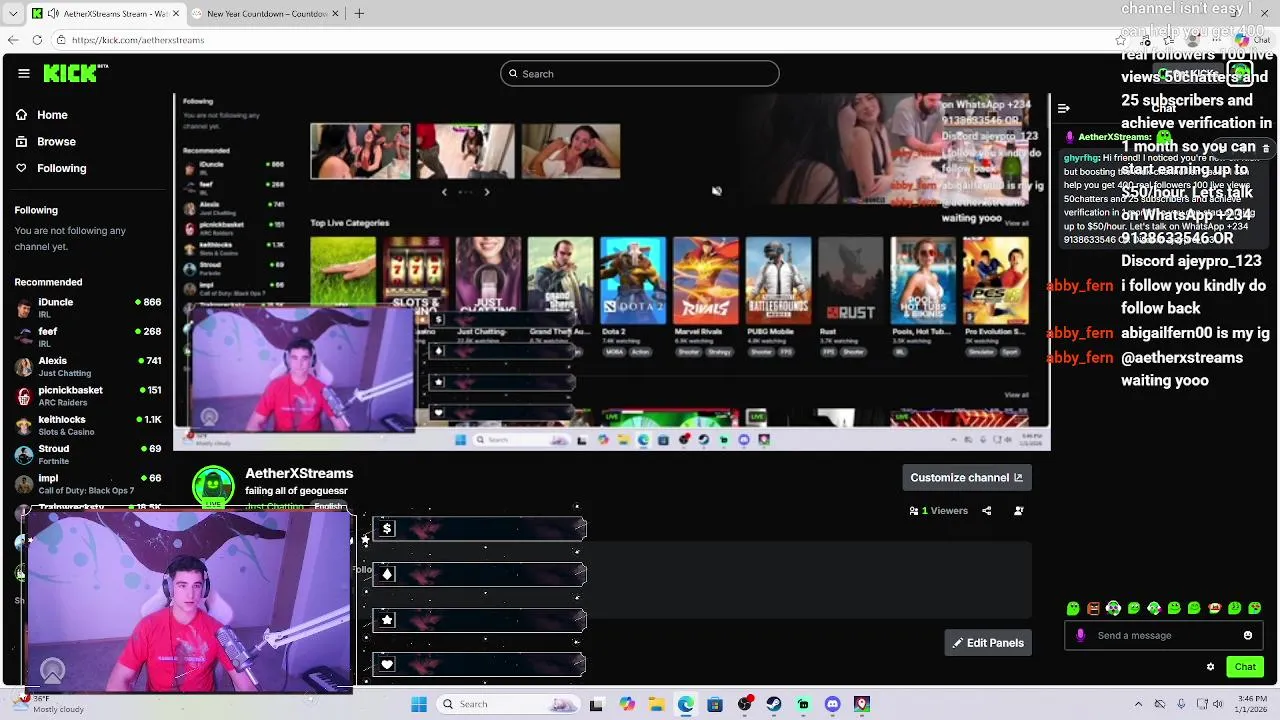Open recommended channel impl
The width and height of the screenshot is (1280, 720).
(x=88, y=484)
